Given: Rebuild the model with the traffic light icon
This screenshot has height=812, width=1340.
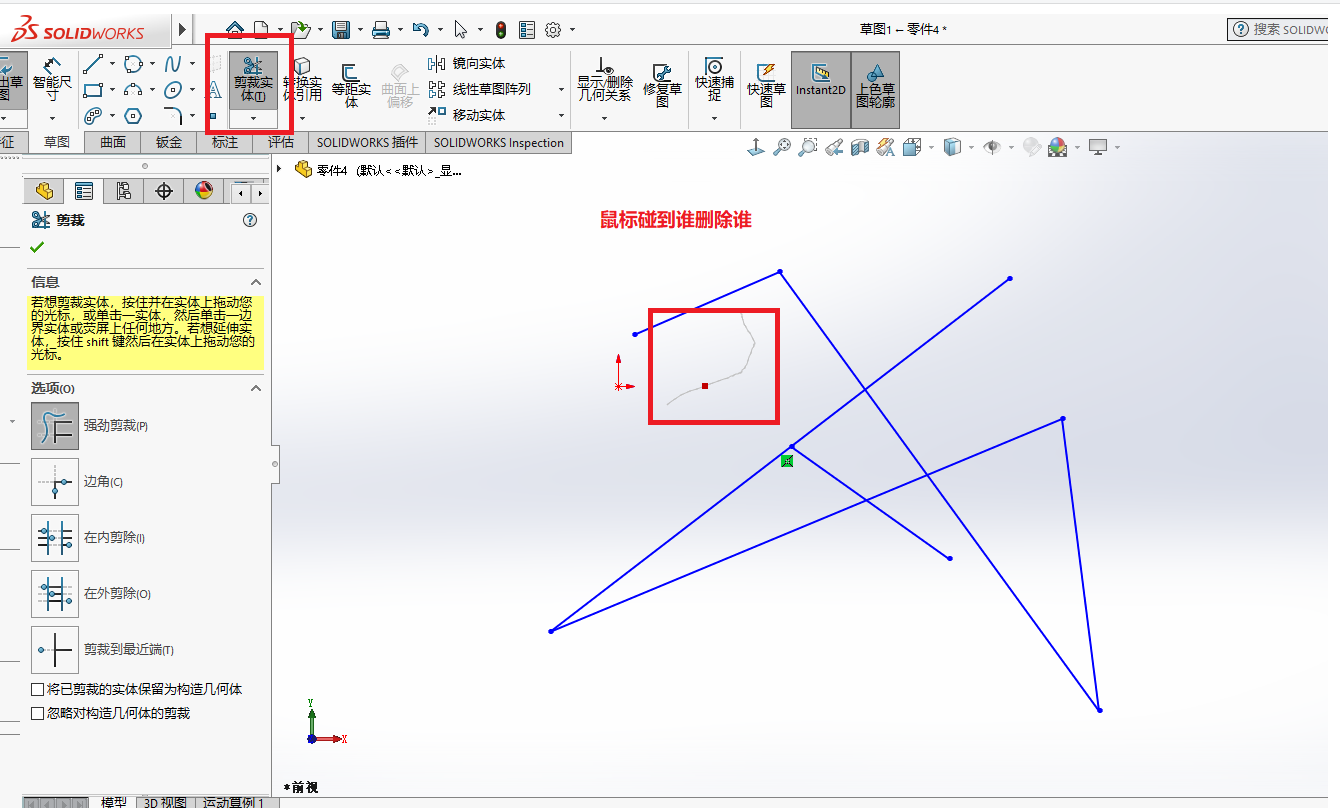Looking at the screenshot, I should 502,29.
